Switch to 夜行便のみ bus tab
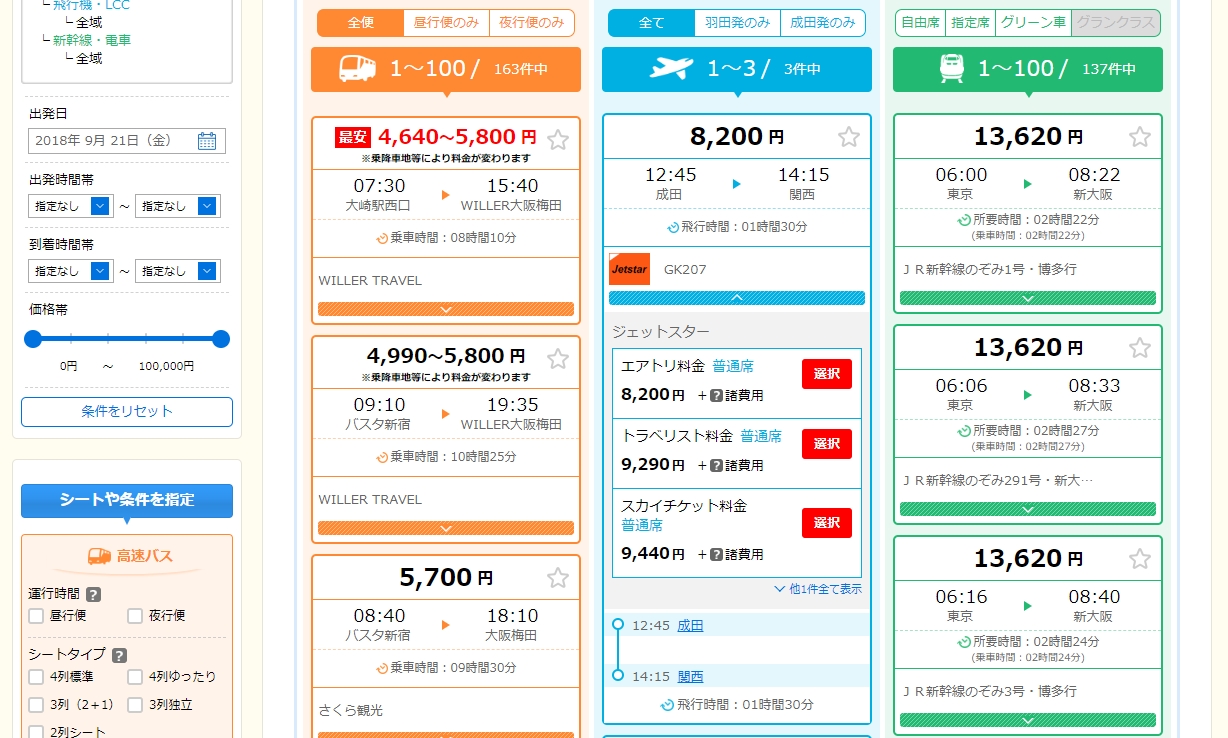 pyautogui.click(x=532, y=23)
